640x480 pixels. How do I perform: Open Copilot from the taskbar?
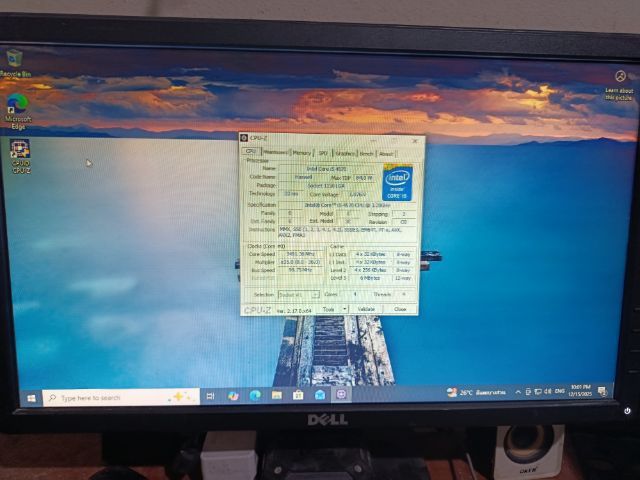pyautogui.click(x=233, y=396)
